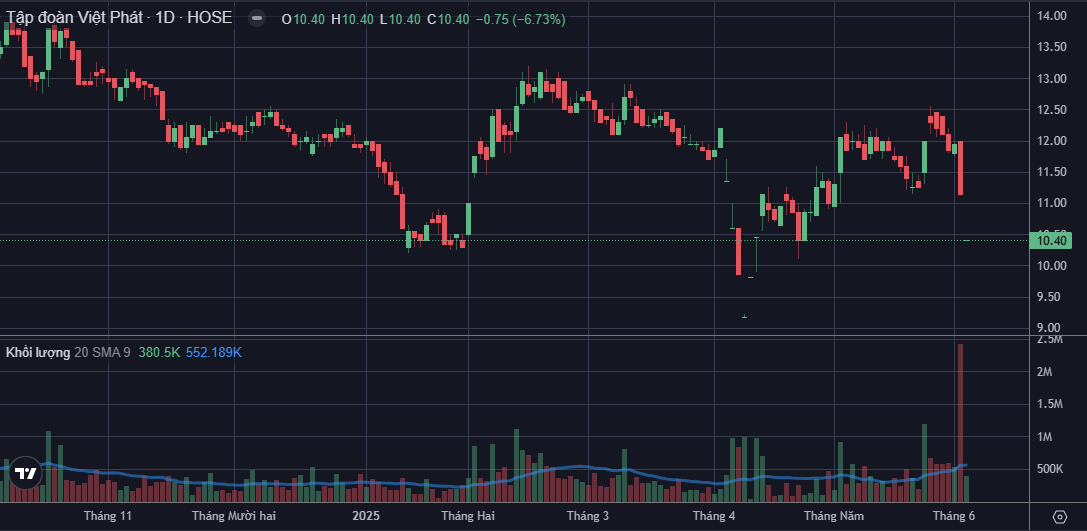This screenshot has width=1087, height=531.
Task: Click the blue 552.189K SMA value
Action: tap(214, 352)
